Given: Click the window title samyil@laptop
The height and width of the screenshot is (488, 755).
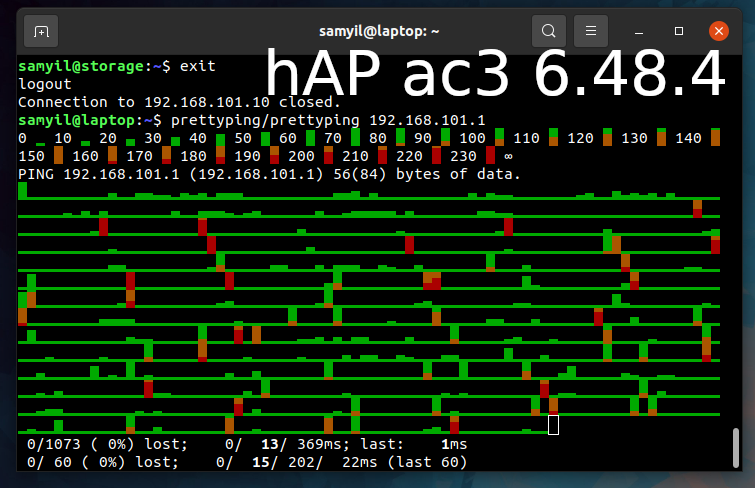Looking at the screenshot, I should pos(377,31).
